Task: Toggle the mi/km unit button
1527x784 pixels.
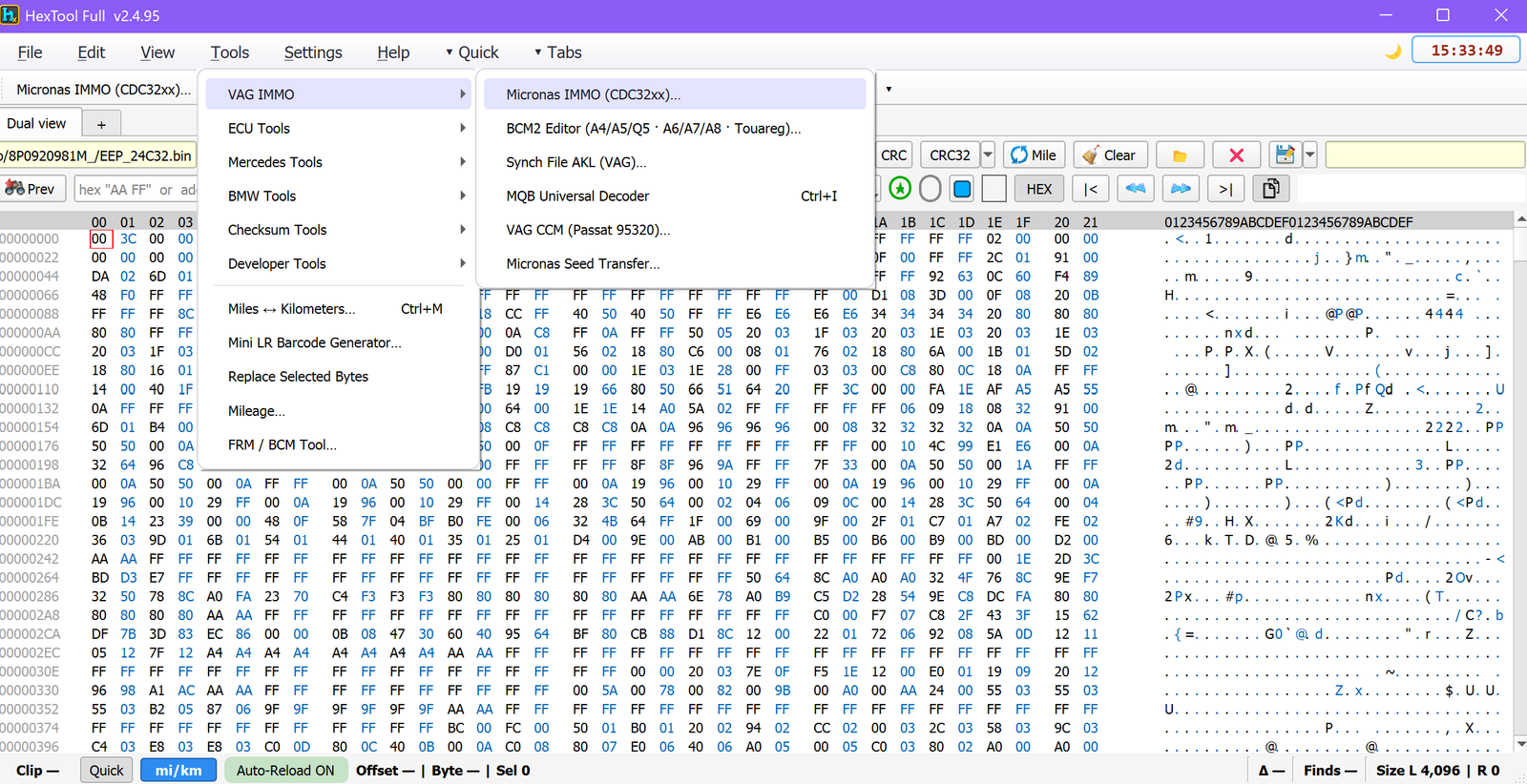Action: [178, 771]
